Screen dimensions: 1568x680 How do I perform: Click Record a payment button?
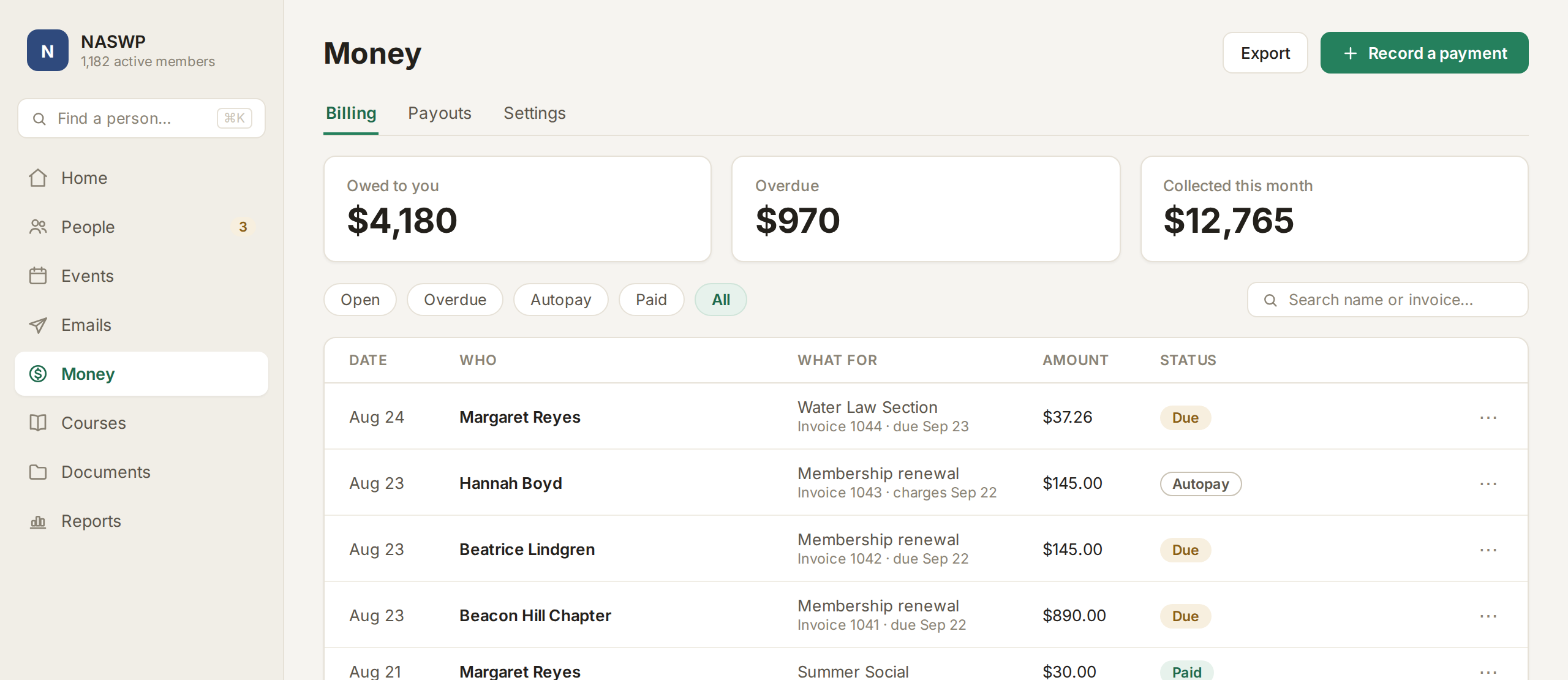point(1425,53)
